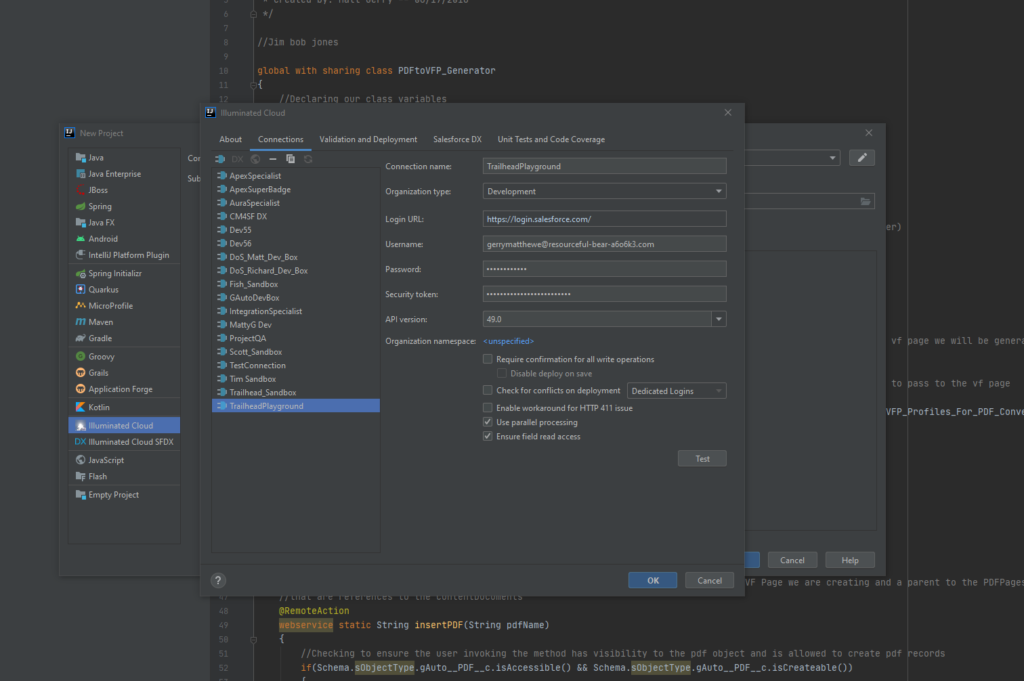Screen dimensions: 1024x681
Task: Click the pencil edit icon near the top dropdown
Action: tap(861, 157)
